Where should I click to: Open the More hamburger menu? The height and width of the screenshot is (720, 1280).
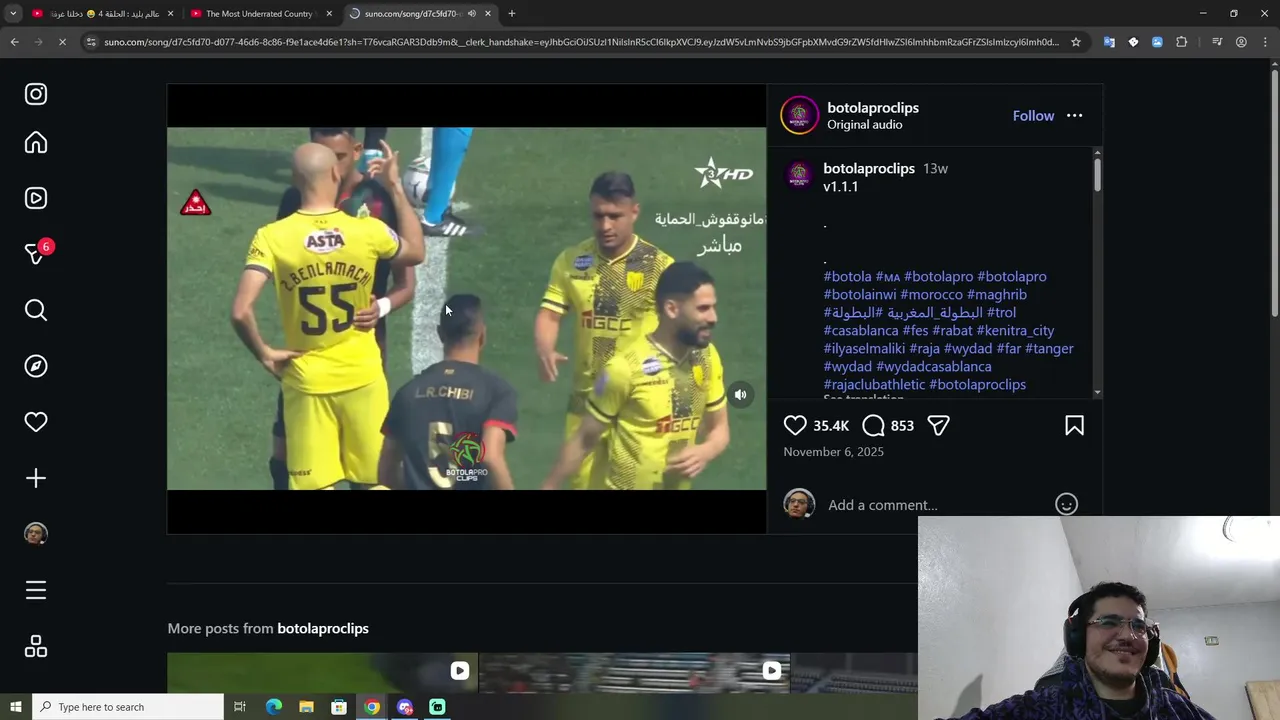pyautogui.click(x=36, y=590)
